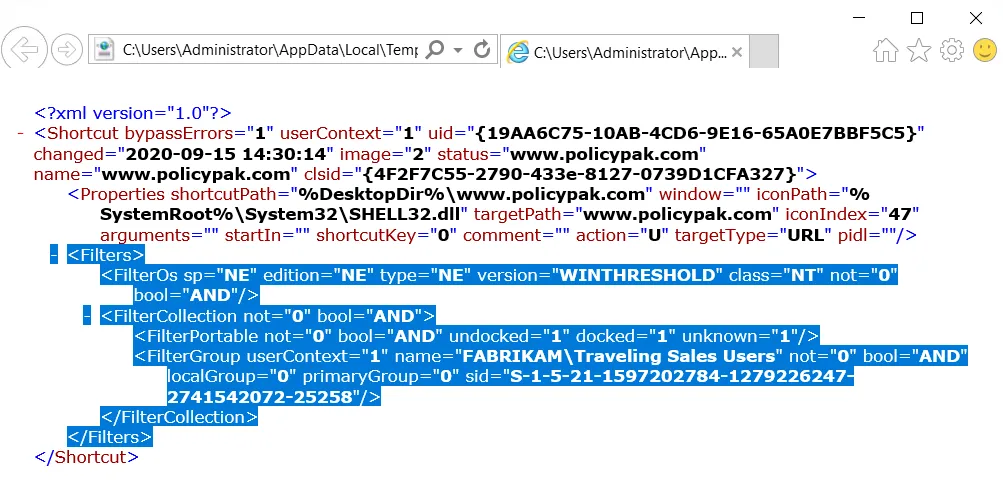Click the browser Forward arrow button
This screenshot has height=491, width=1003.
[67, 50]
